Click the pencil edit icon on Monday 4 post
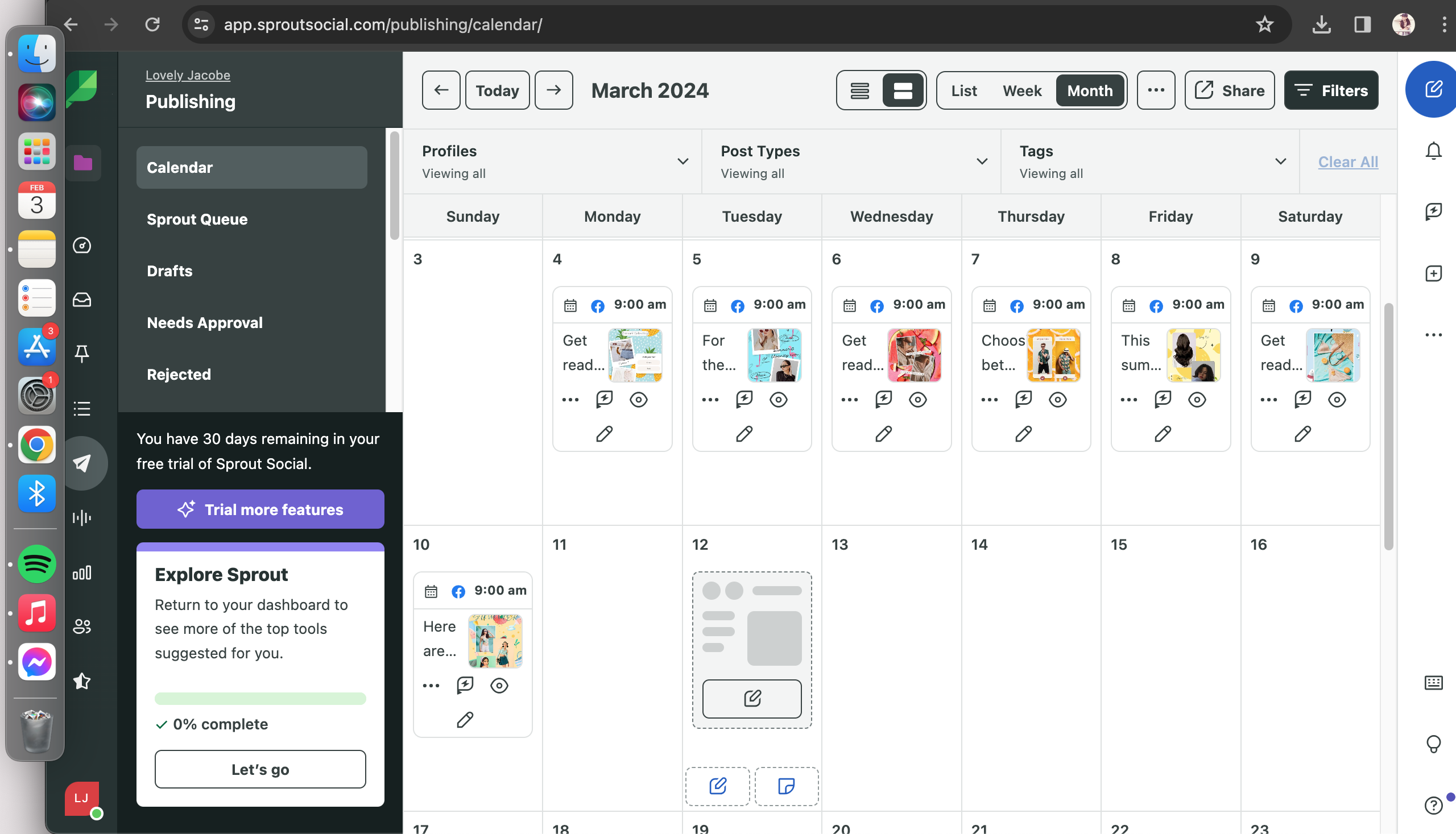 [x=604, y=434]
